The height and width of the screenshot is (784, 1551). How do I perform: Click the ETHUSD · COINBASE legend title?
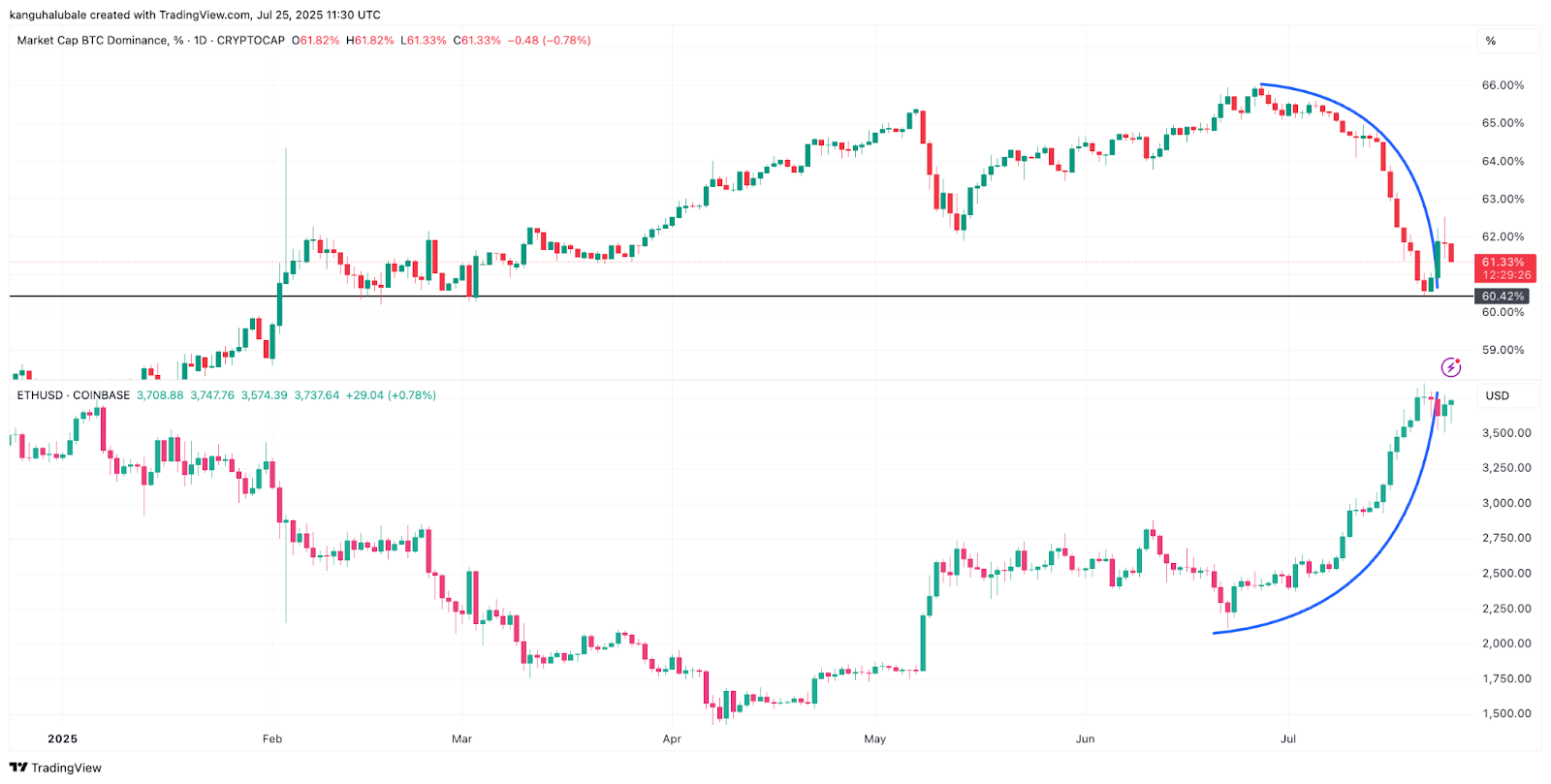[x=74, y=395]
